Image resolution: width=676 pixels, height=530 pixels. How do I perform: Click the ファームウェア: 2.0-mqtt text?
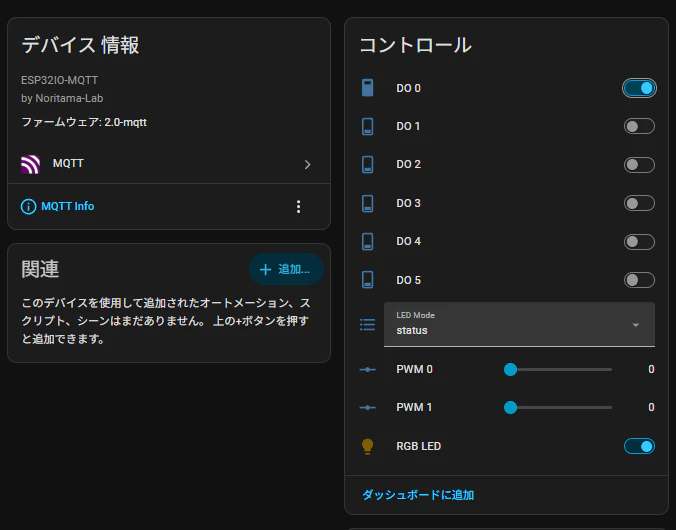pos(84,122)
